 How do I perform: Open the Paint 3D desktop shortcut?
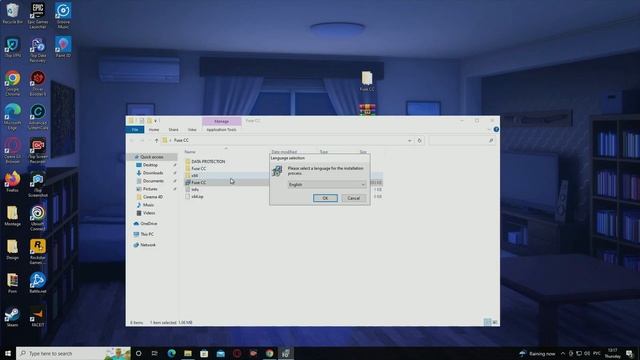pyautogui.click(x=63, y=47)
